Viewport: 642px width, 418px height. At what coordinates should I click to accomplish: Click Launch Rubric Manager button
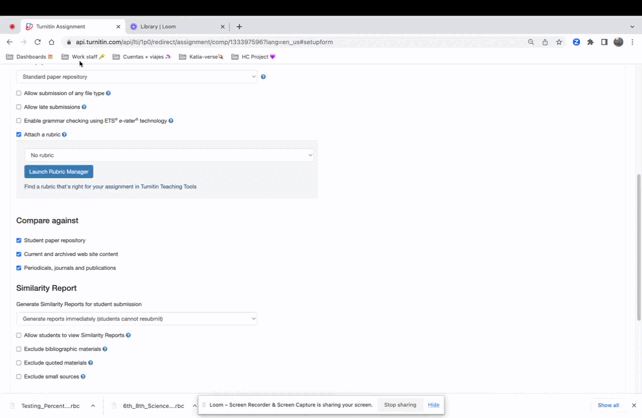coord(59,172)
